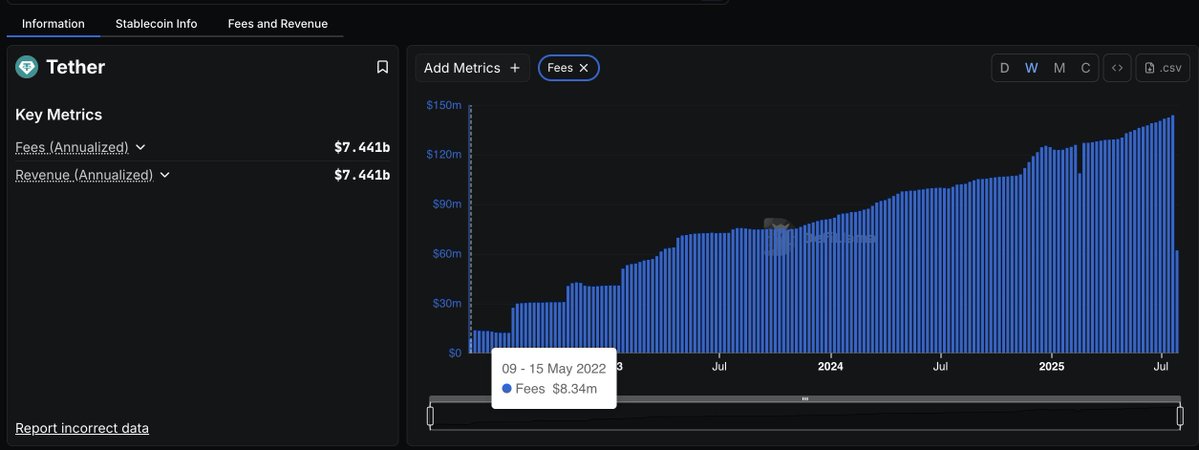1199x450 pixels.
Task: Click the plus icon in Add Metrics
Action: tap(515, 68)
